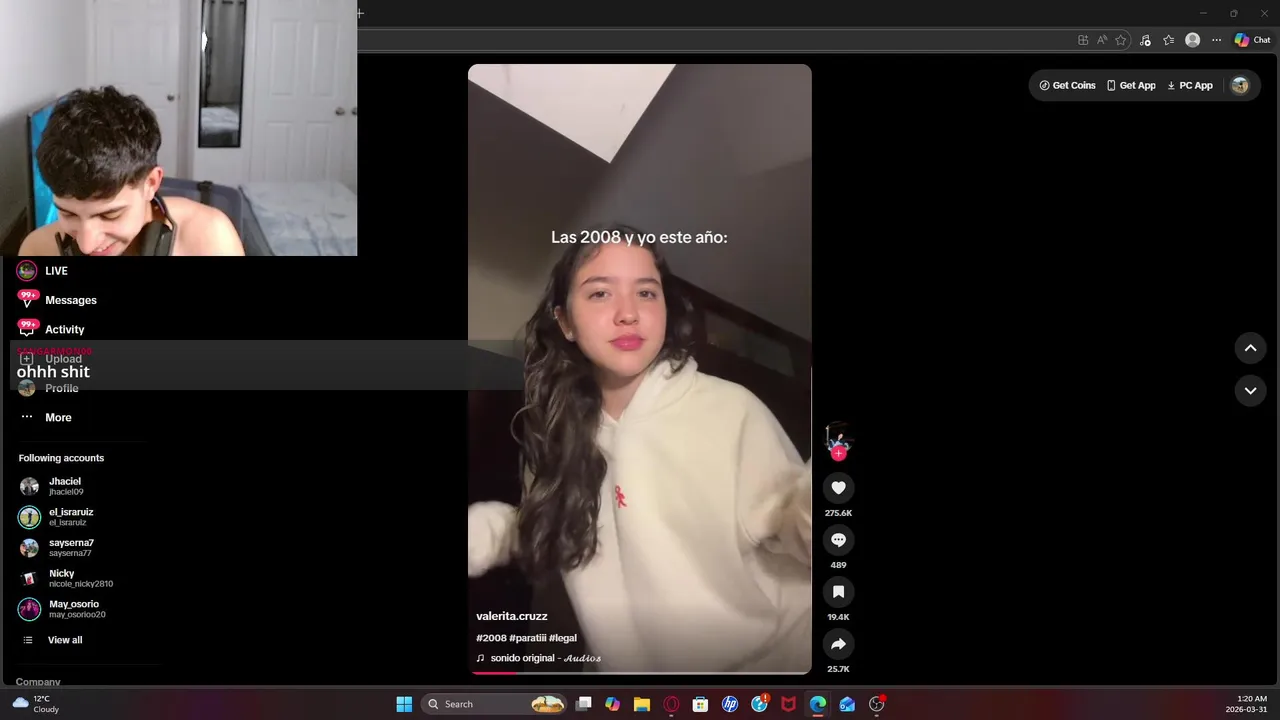Image resolution: width=1280 pixels, height=720 pixels.
Task: Open TikTok profile avatar at top right
Action: (x=1240, y=86)
